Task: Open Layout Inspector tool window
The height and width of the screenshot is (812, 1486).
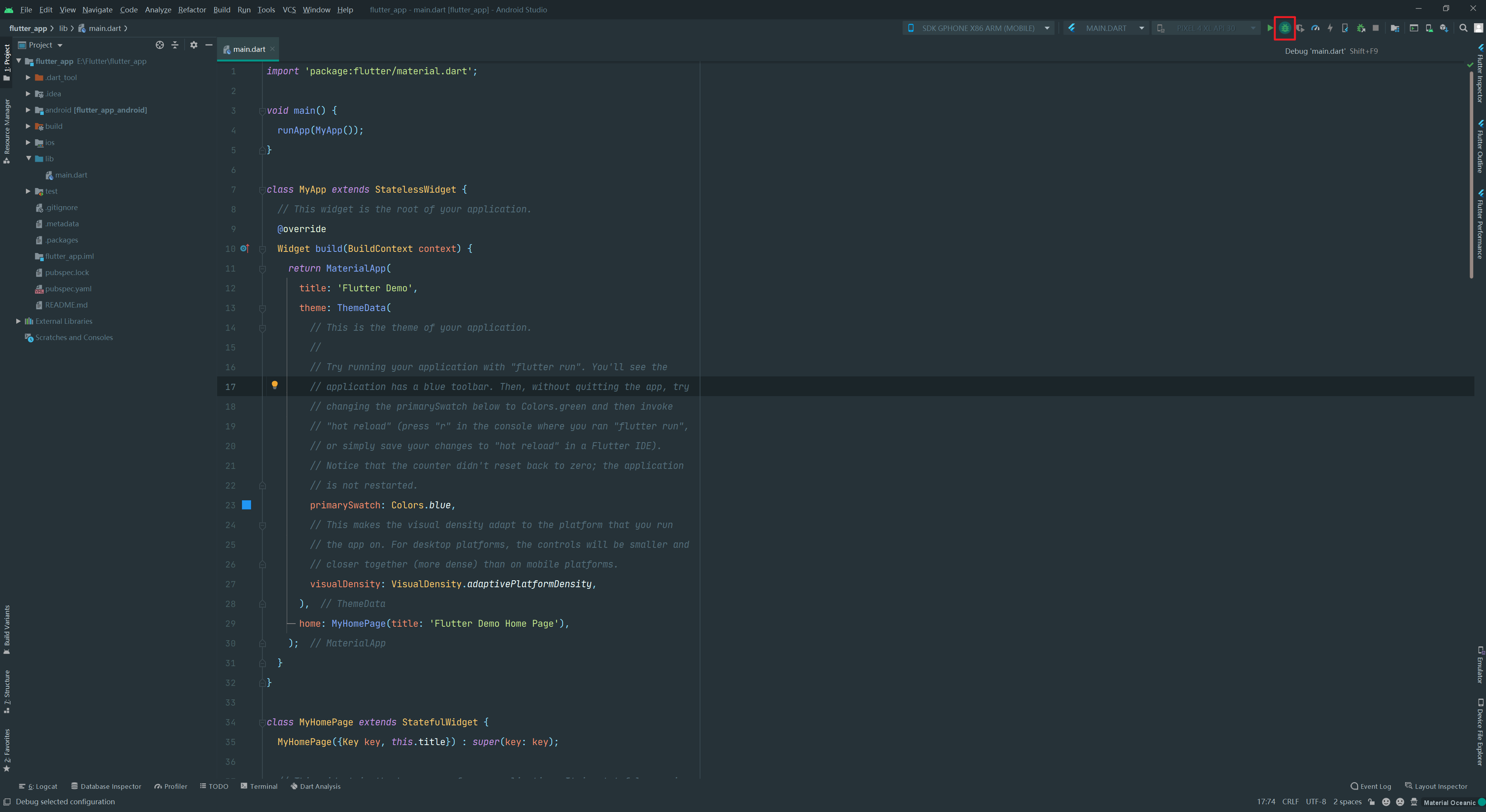Action: [1436, 786]
